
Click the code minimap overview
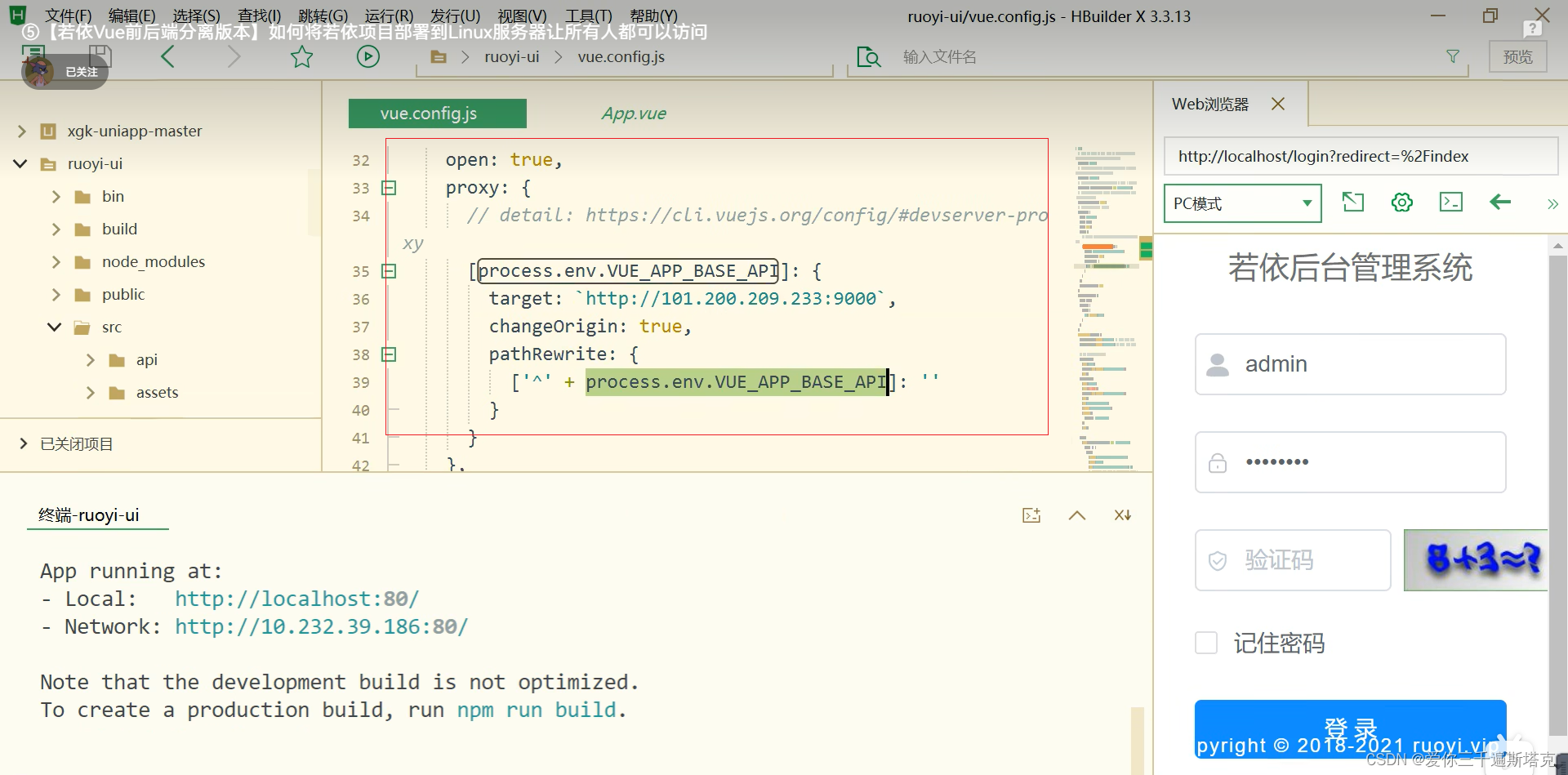[1106, 309]
